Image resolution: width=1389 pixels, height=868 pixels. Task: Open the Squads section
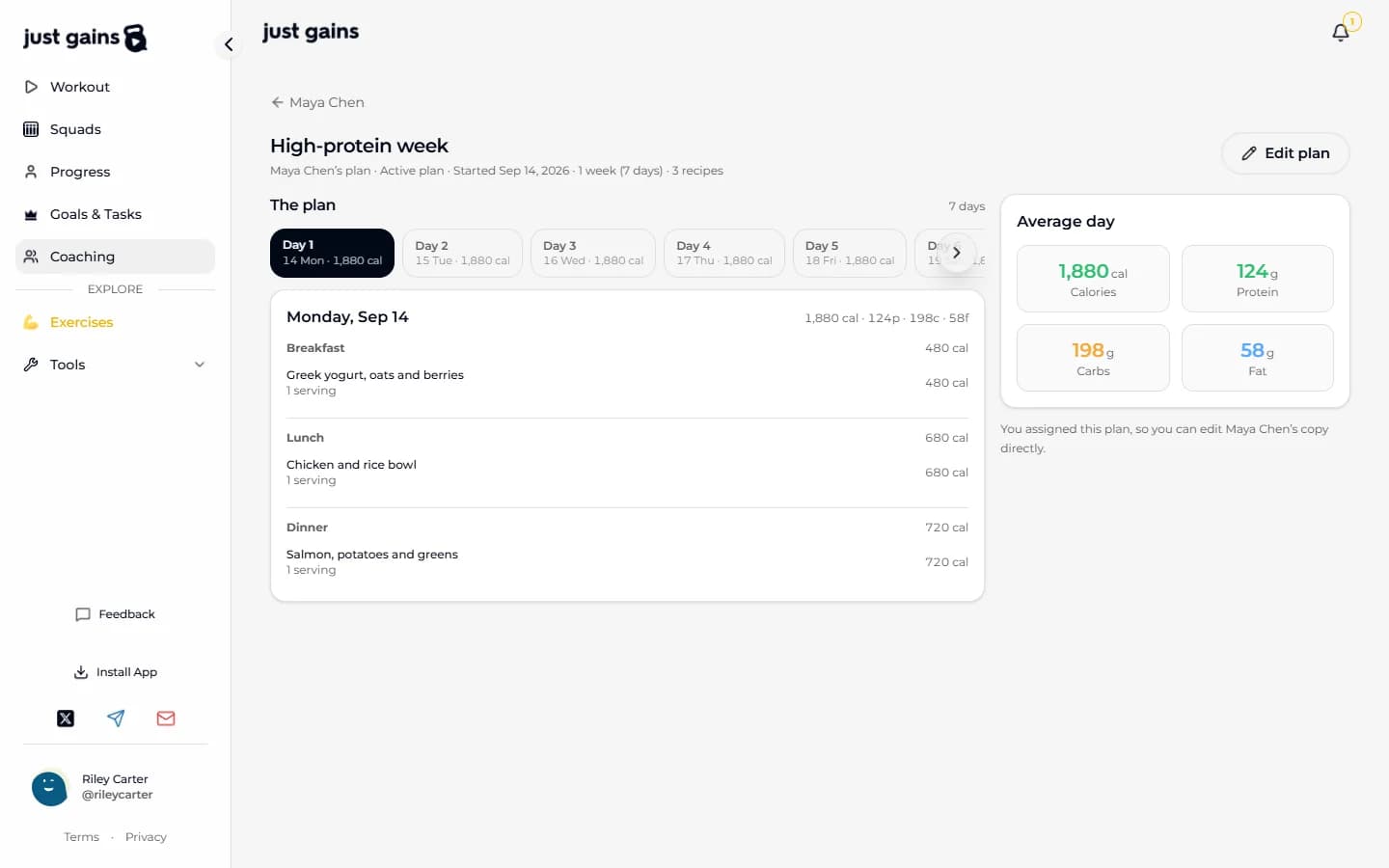click(x=115, y=129)
